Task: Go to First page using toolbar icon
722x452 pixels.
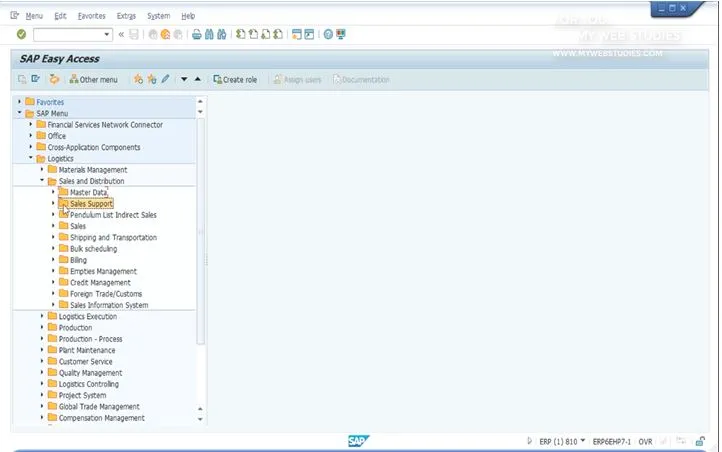Action: pyautogui.click(x=240, y=35)
